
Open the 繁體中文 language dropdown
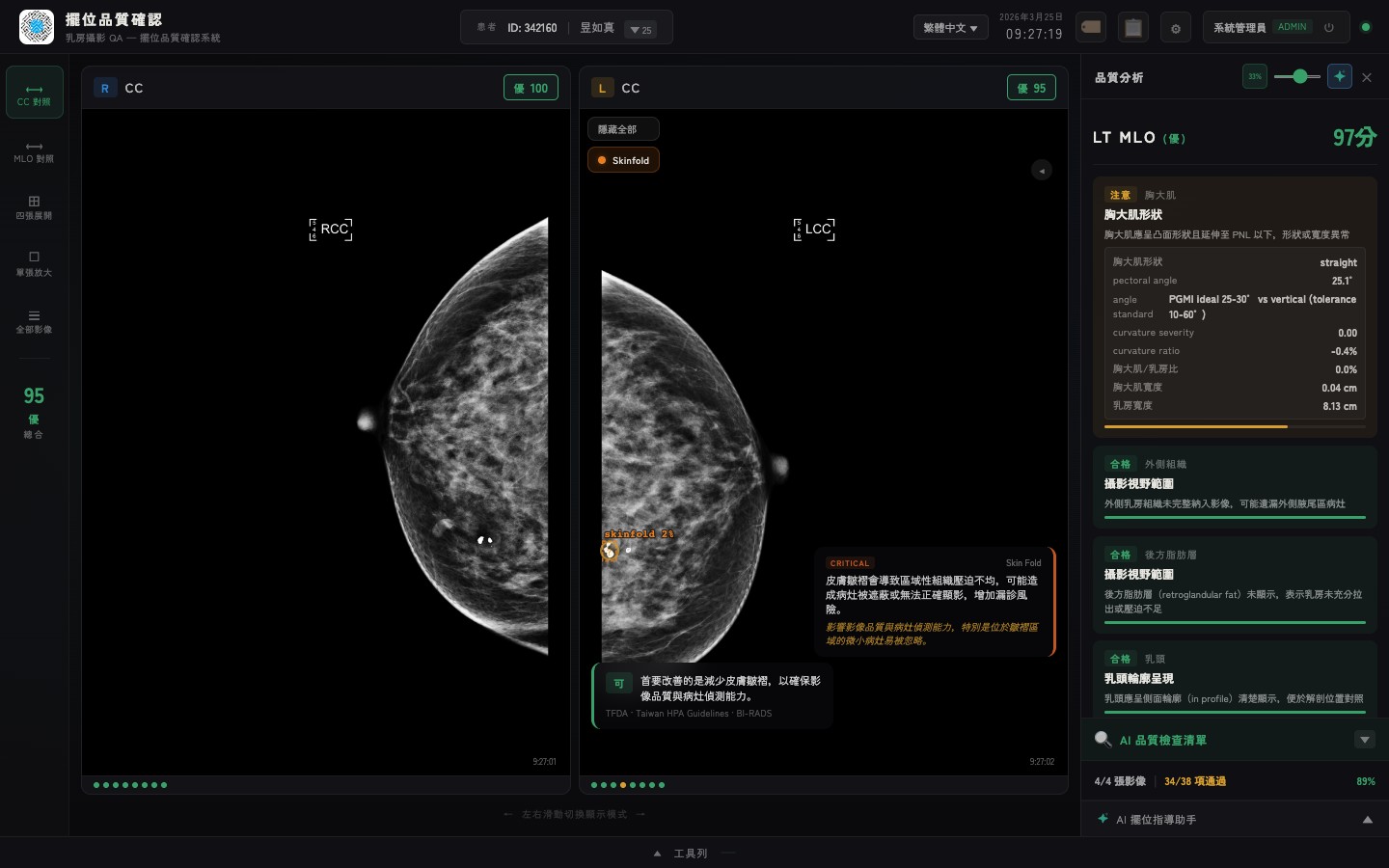click(x=949, y=28)
